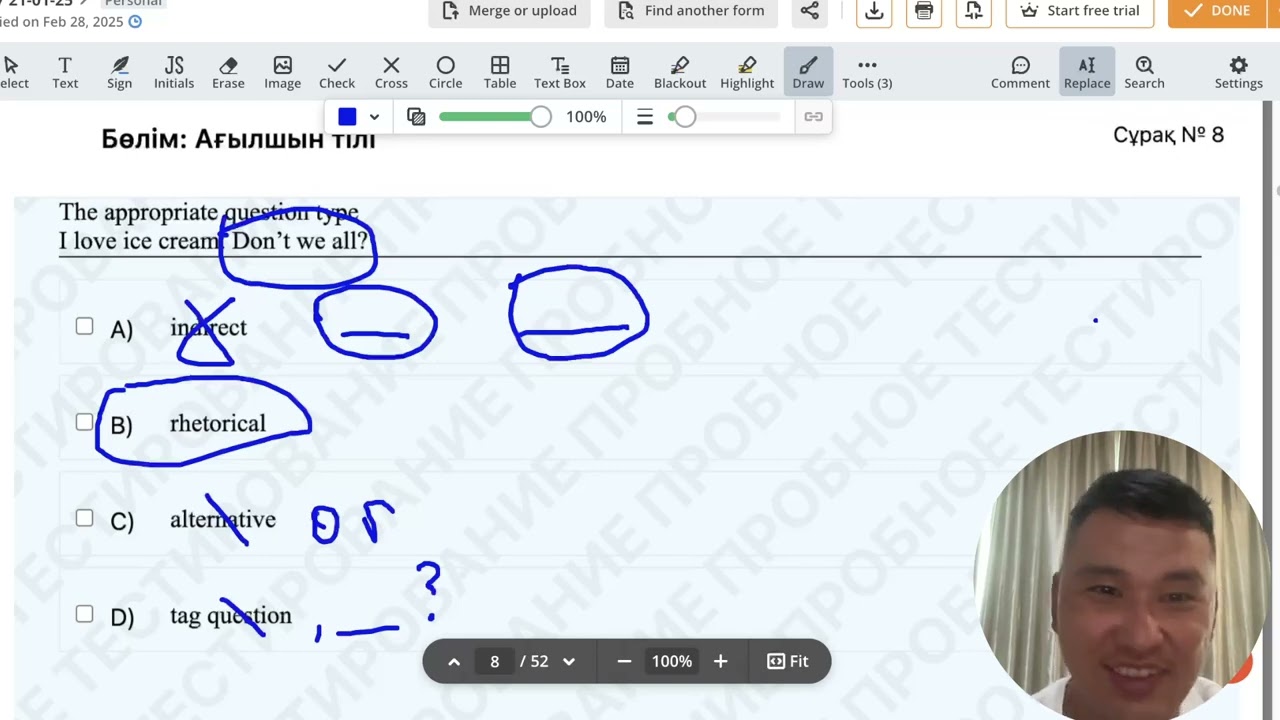Select the Check mark tool

(x=337, y=73)
